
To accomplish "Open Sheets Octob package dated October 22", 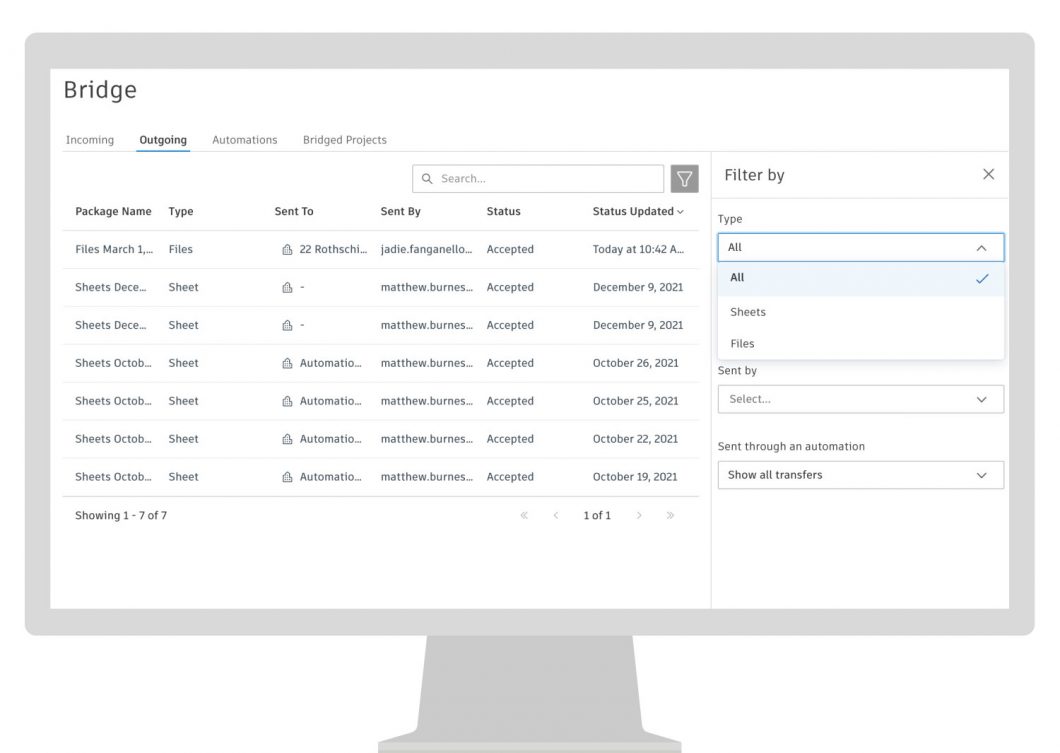I will [114, 439].
